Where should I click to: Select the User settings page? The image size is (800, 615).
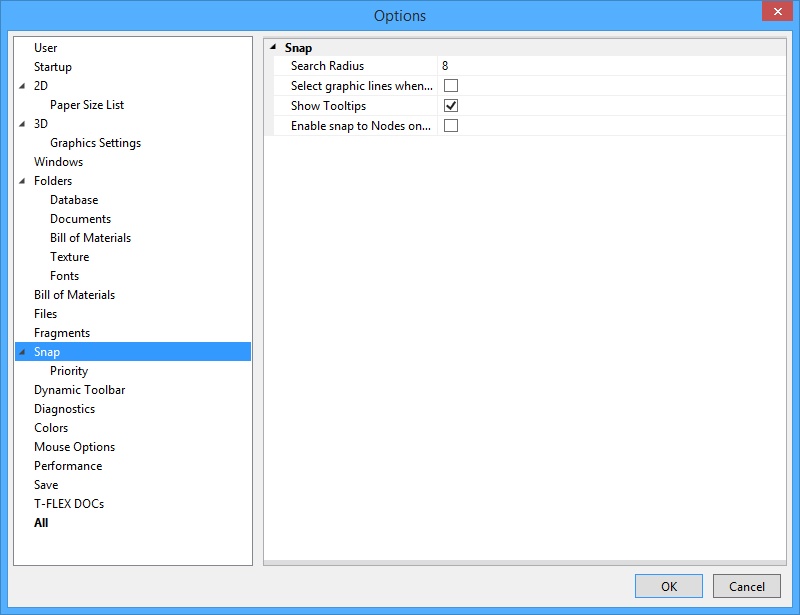pyautogui.click(x=45, y=47)
